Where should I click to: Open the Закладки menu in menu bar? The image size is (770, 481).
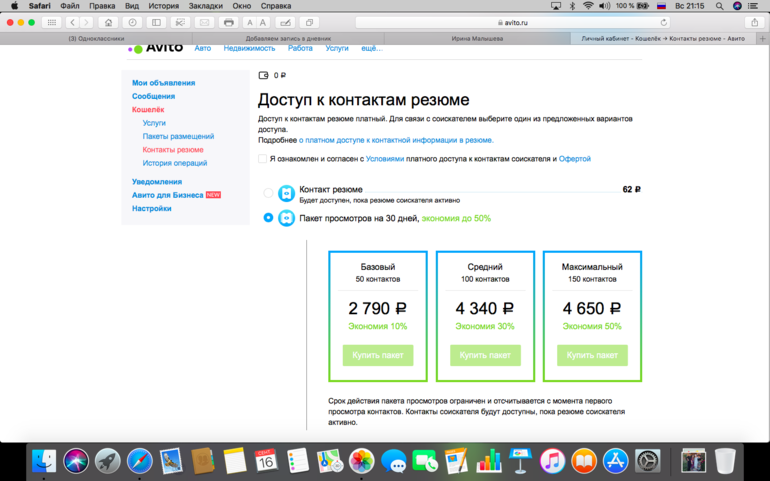[x=205, y=6]
